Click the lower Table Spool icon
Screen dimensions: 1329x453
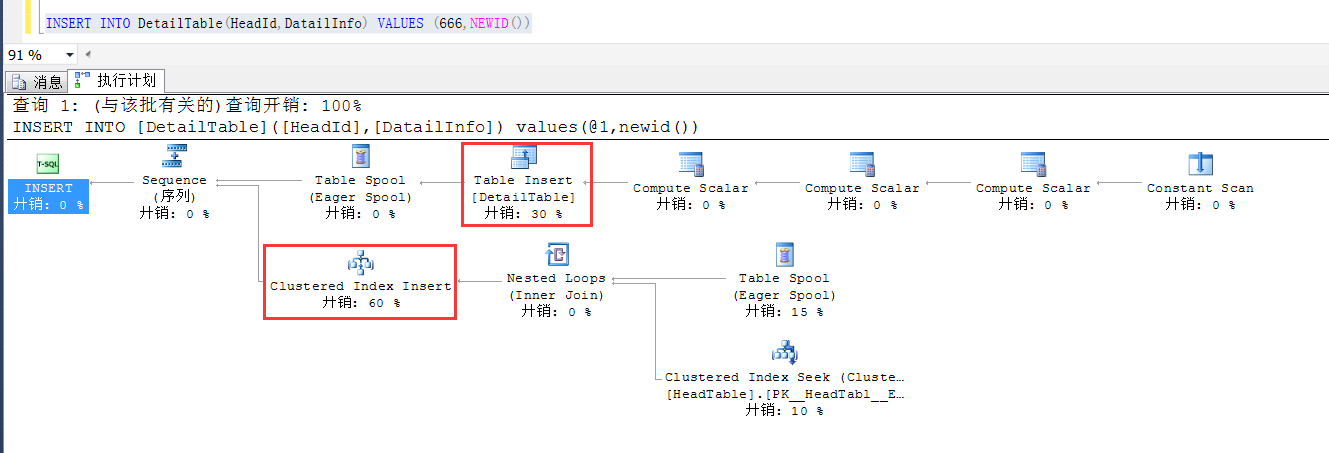coord(785,254)
